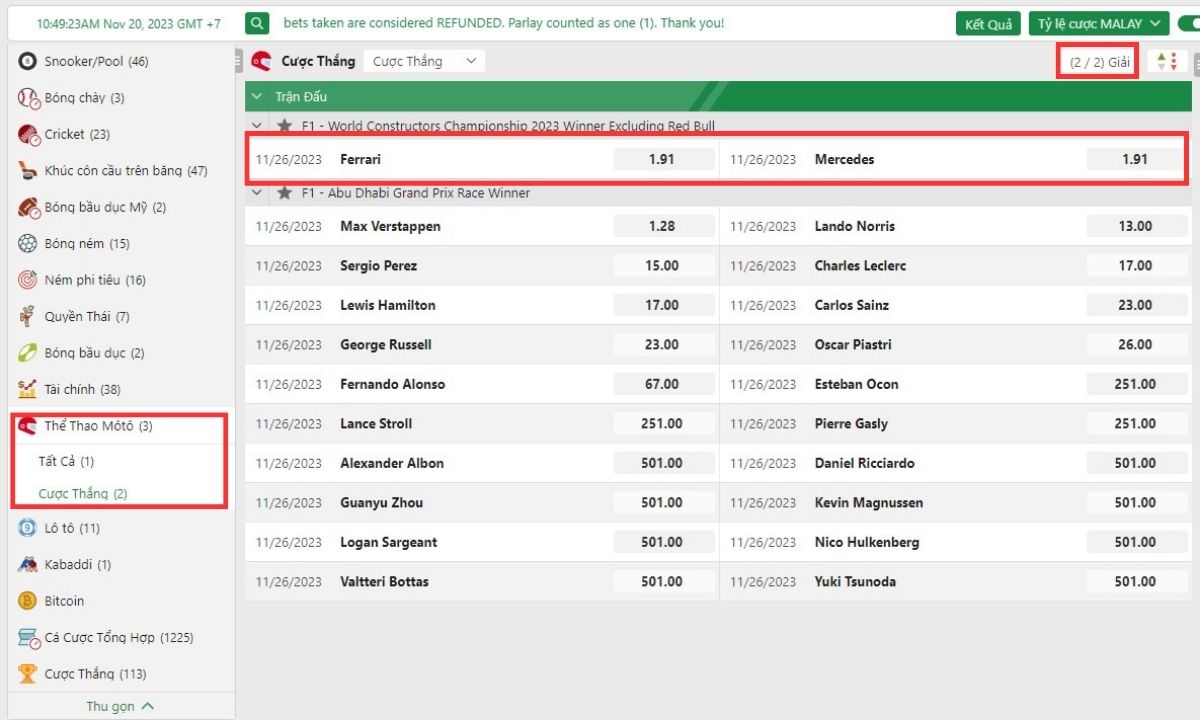This screenshot has width=1200, height=720.
Task: Collapse the World Constructors Championship league chevron
Action: tap(258, 126)
